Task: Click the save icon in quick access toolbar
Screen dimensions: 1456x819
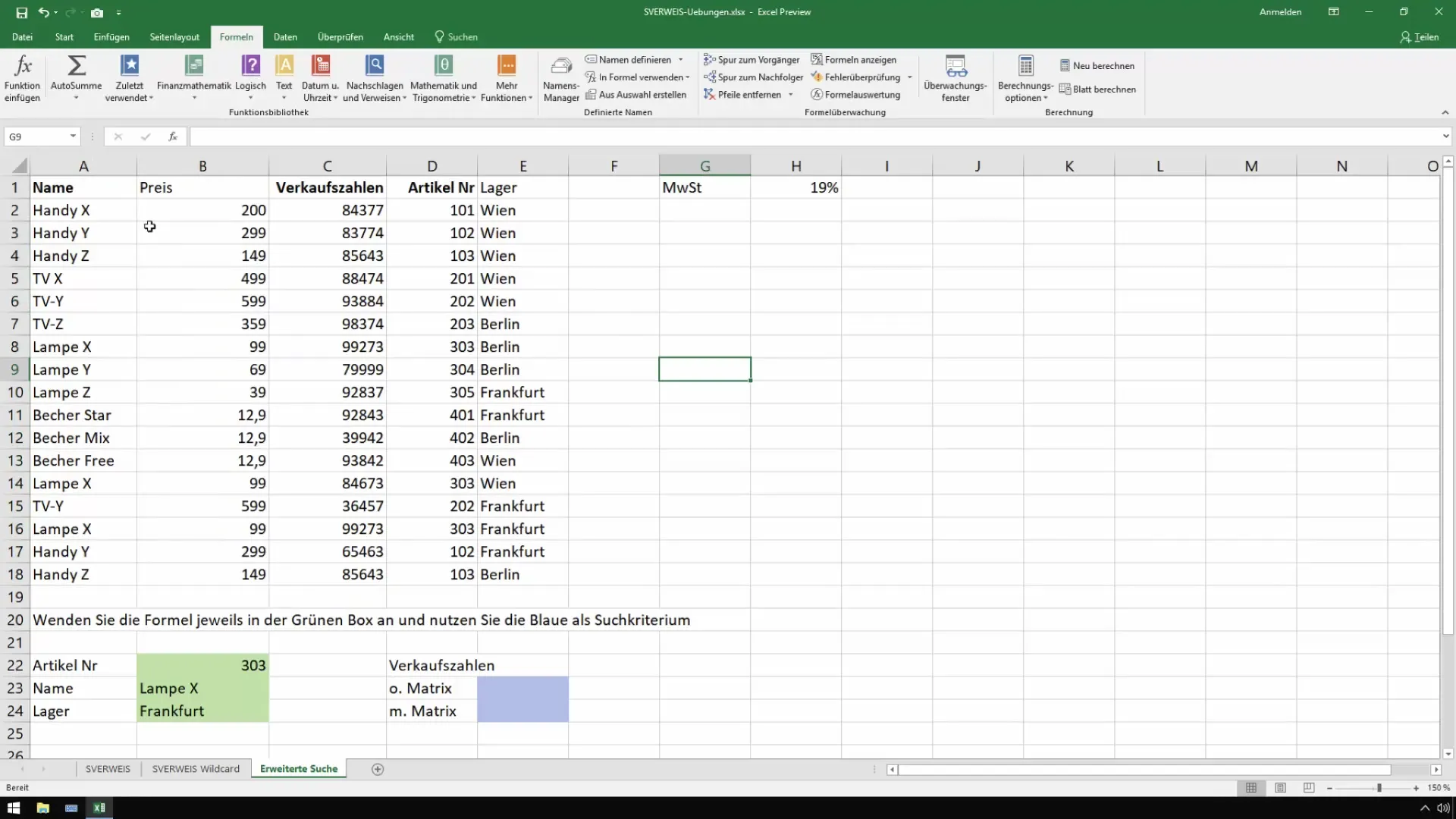Action: tap(22, 12)
